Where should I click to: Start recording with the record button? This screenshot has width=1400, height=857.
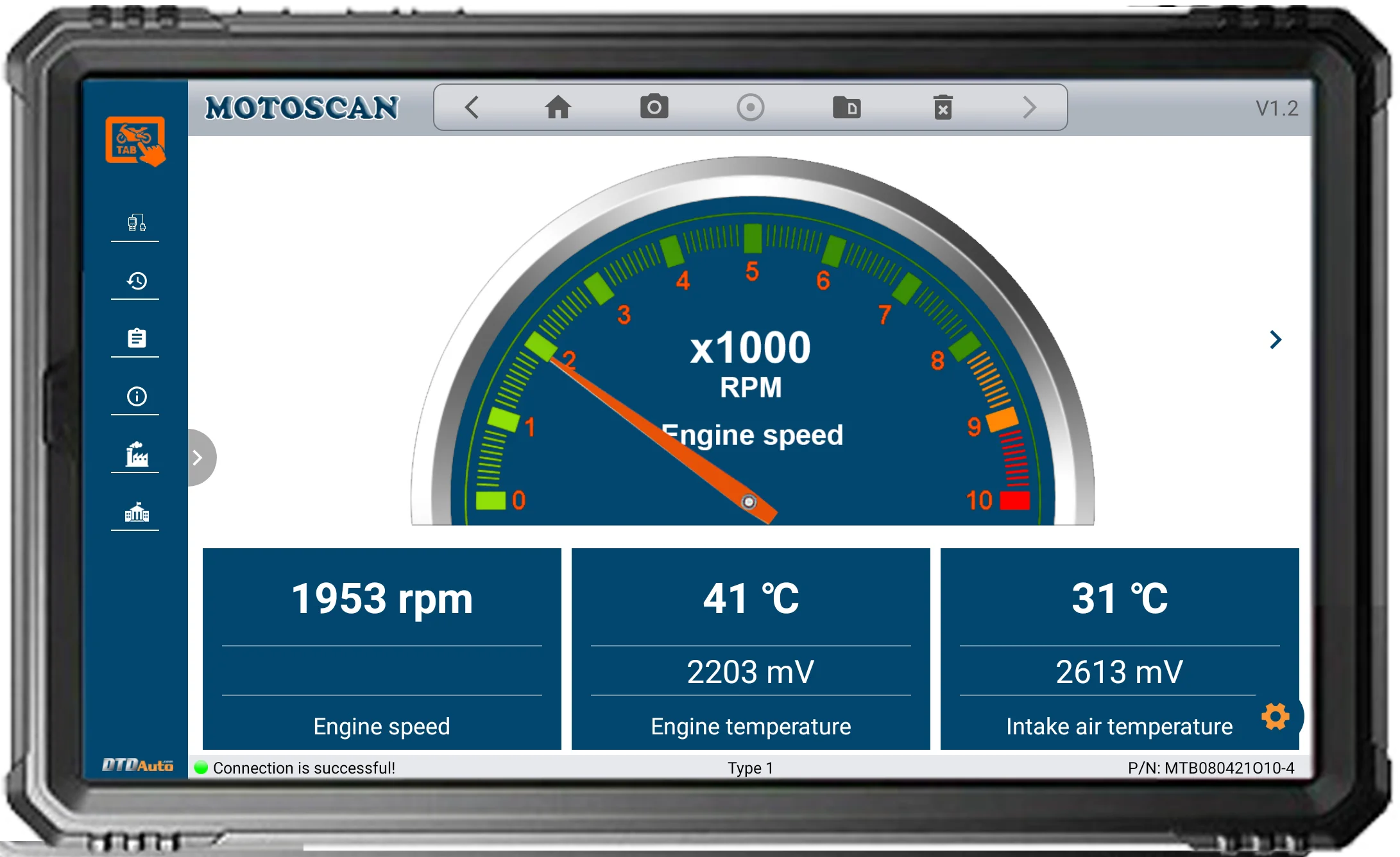pos(750,107)
